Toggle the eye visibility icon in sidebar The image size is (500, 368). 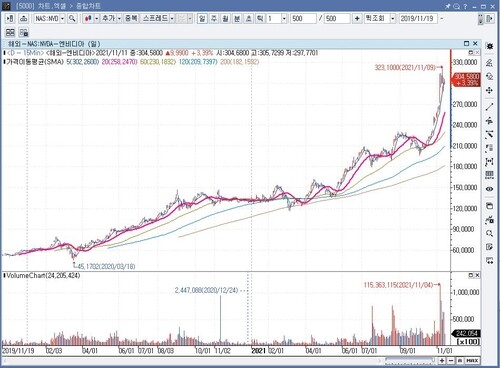pos(489,189)
